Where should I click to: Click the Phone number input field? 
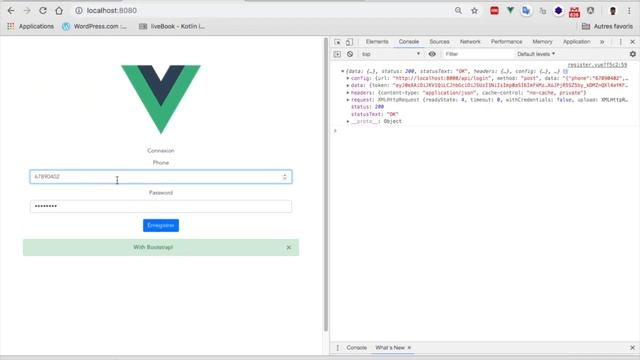click(161, 177)
